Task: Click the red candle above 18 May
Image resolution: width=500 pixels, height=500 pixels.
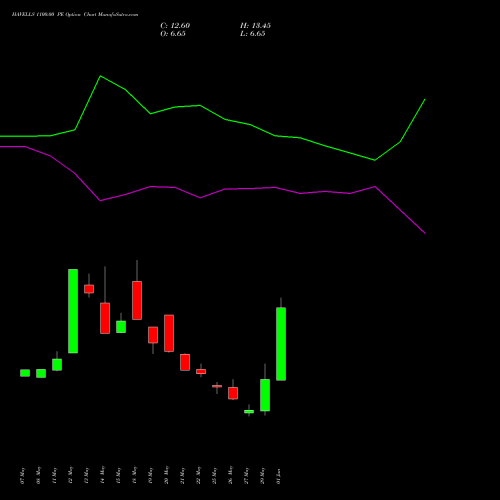Action: point(137,300)
